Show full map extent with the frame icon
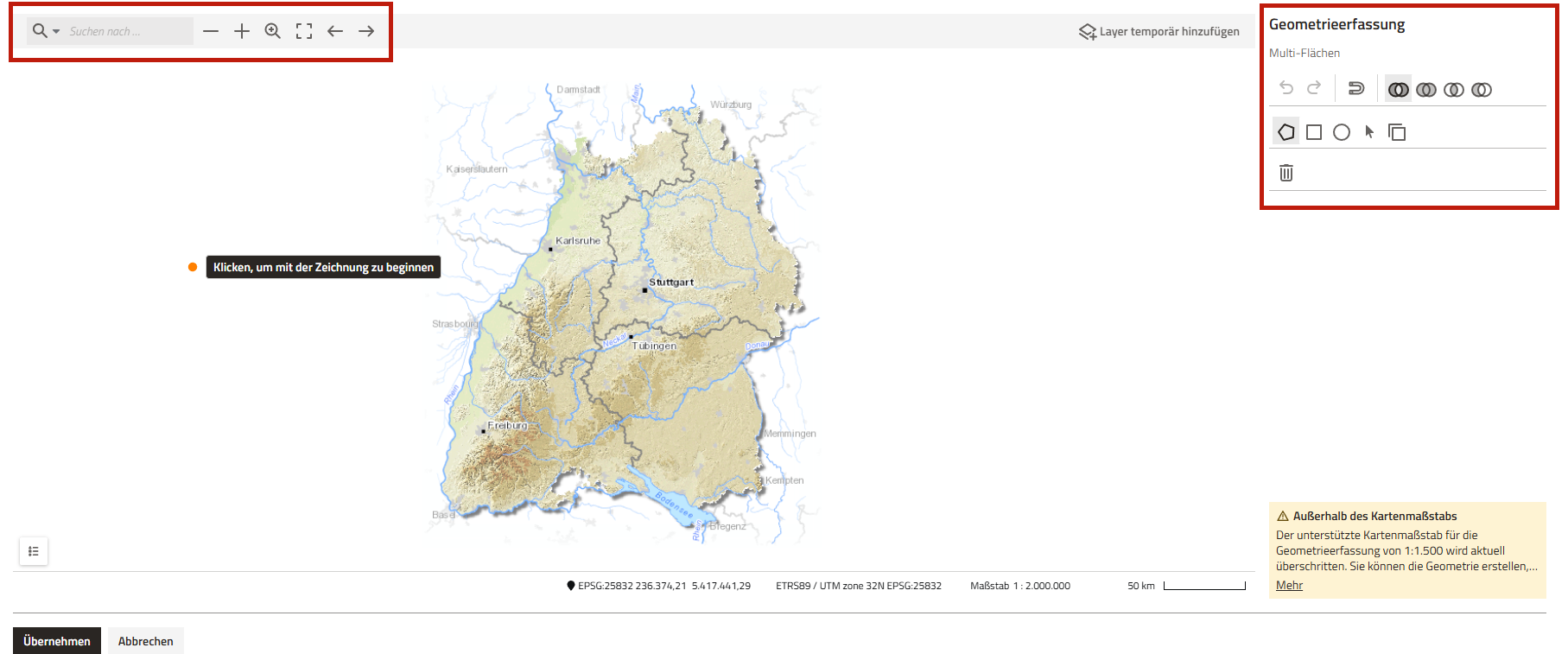1568x654 pixels. (x=303, y=31)
